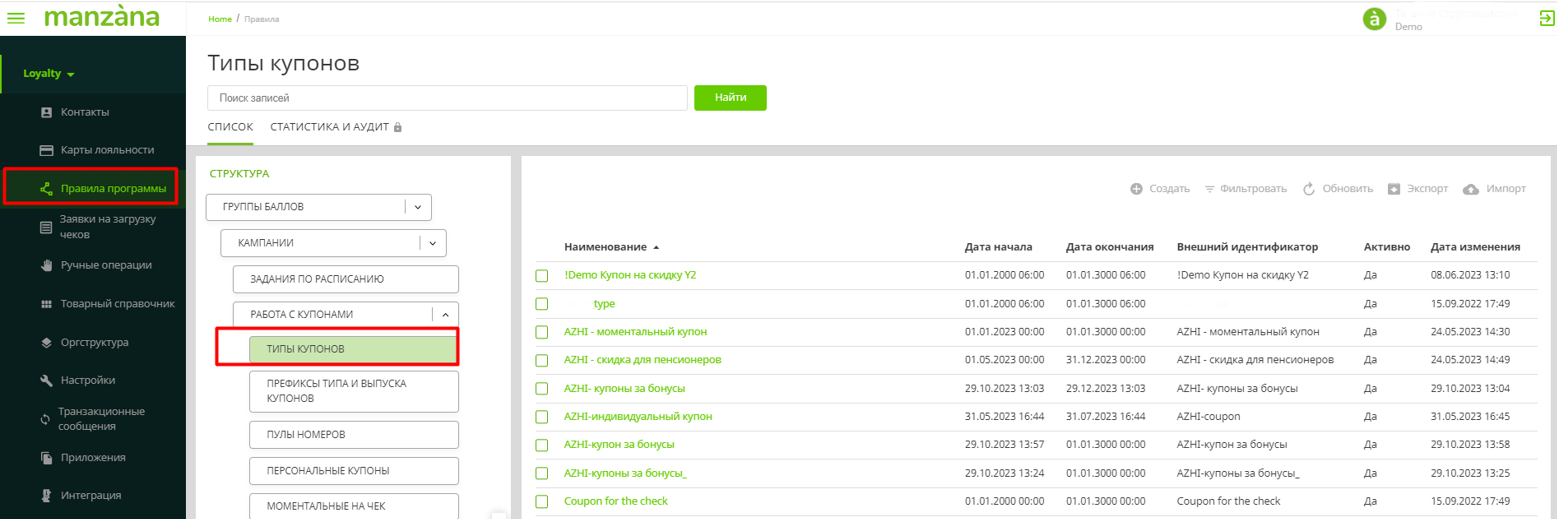
Task: Tick the !Demo Купон на скидку Y2 checkbox
Action: [x=542, y=276]
